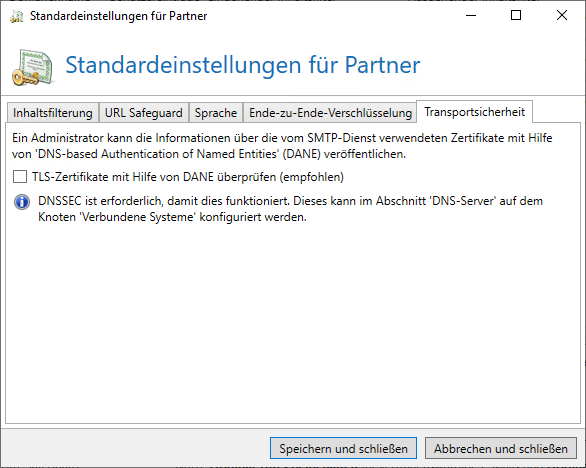Viewport: 586px width, 468px height.
Task: Click the empty area of the tab panel
Action: tap(293, 321)
